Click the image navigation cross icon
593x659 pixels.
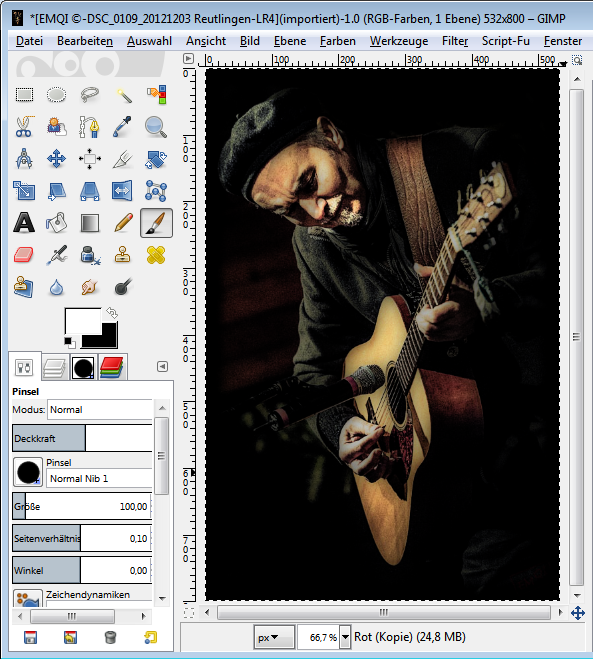point(578,613)
